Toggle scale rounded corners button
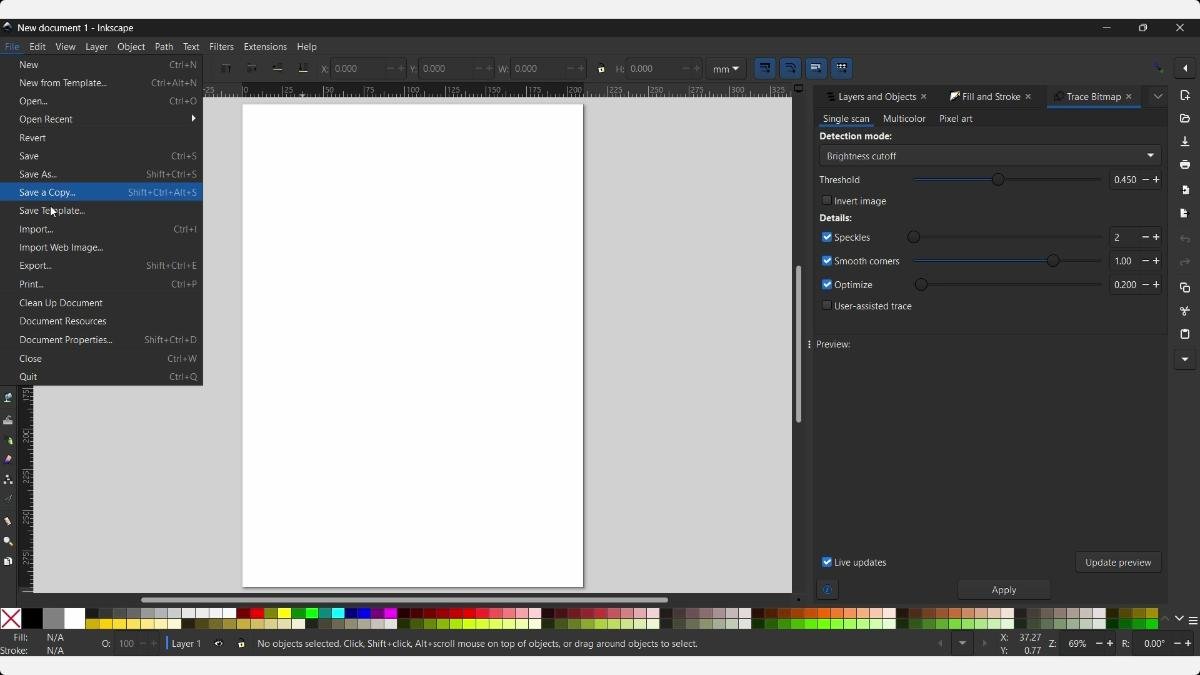This screenshot has height=675, width=1200. click(791, 68)
